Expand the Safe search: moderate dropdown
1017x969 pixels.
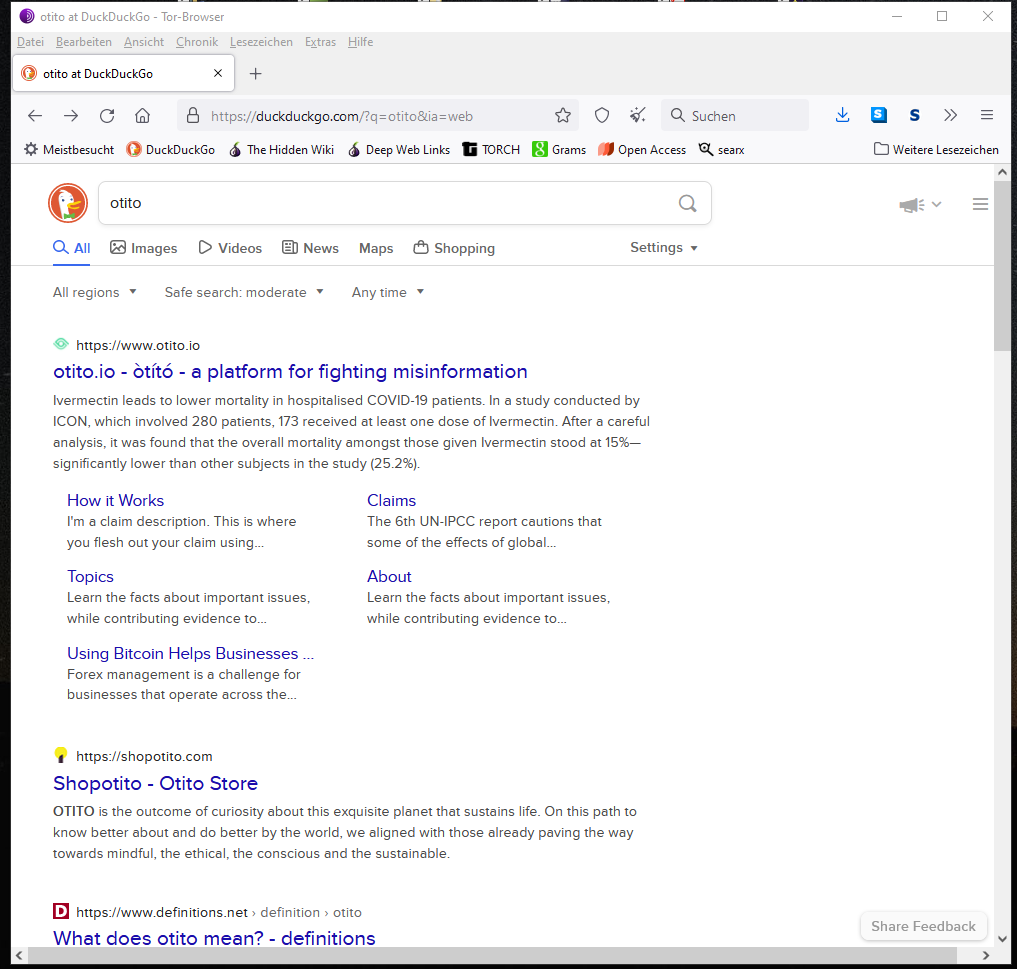coord(244,293)
